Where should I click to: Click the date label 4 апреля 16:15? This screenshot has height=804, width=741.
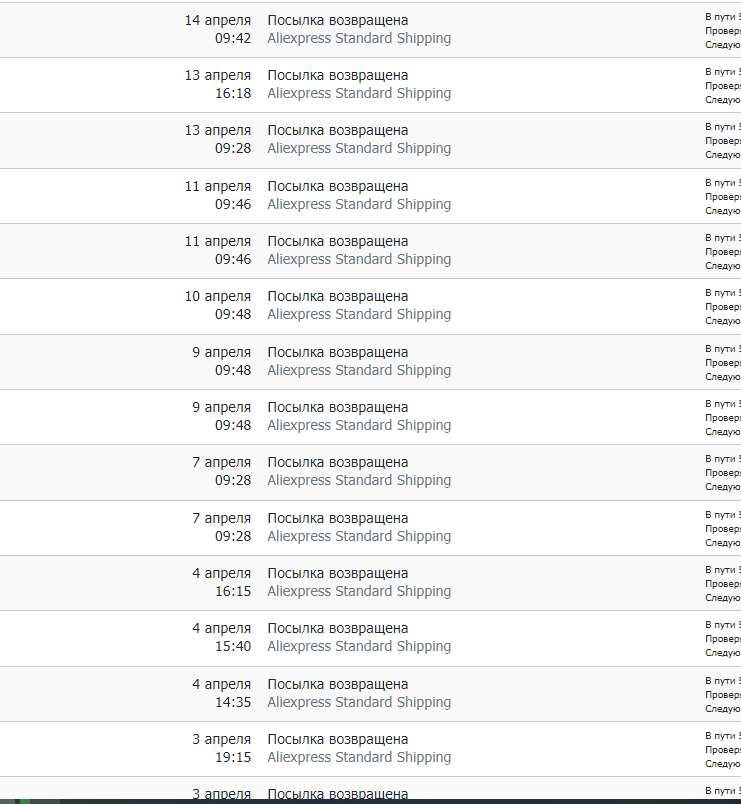point(222,582)
